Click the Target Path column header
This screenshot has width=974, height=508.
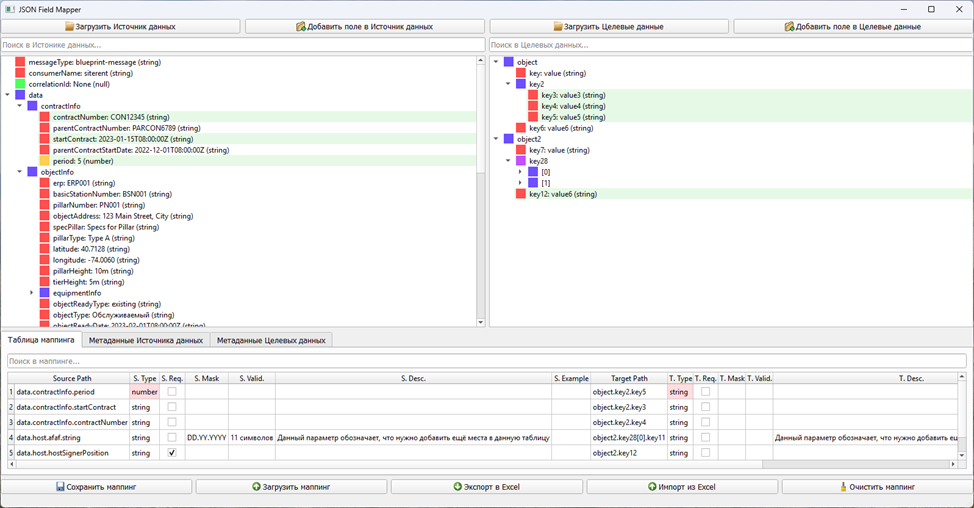(629, 378)
